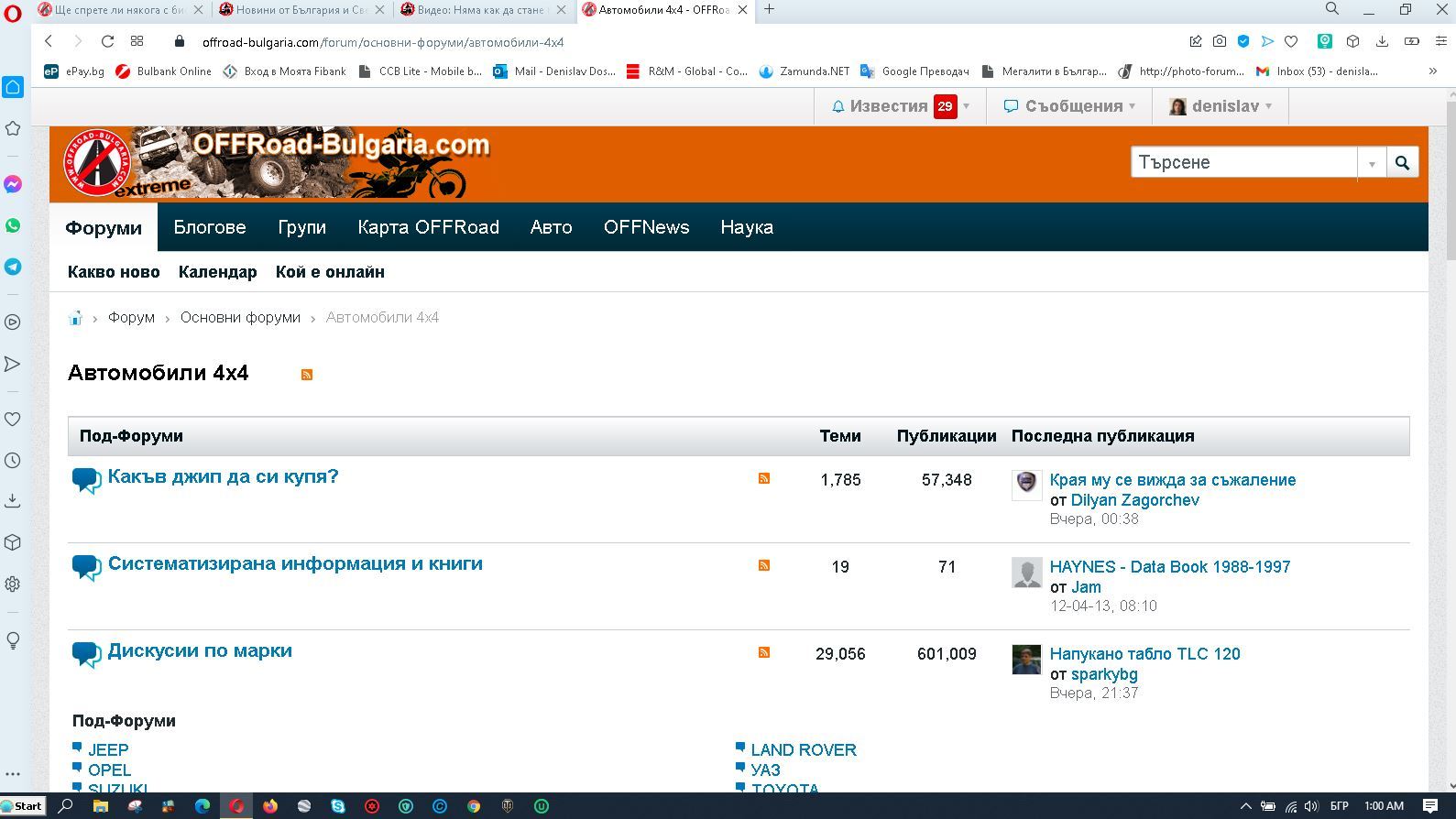The width and height of the screenshot is (1456, 819).
Task: Open the Наука navigation tab
Action: point(747,227)
